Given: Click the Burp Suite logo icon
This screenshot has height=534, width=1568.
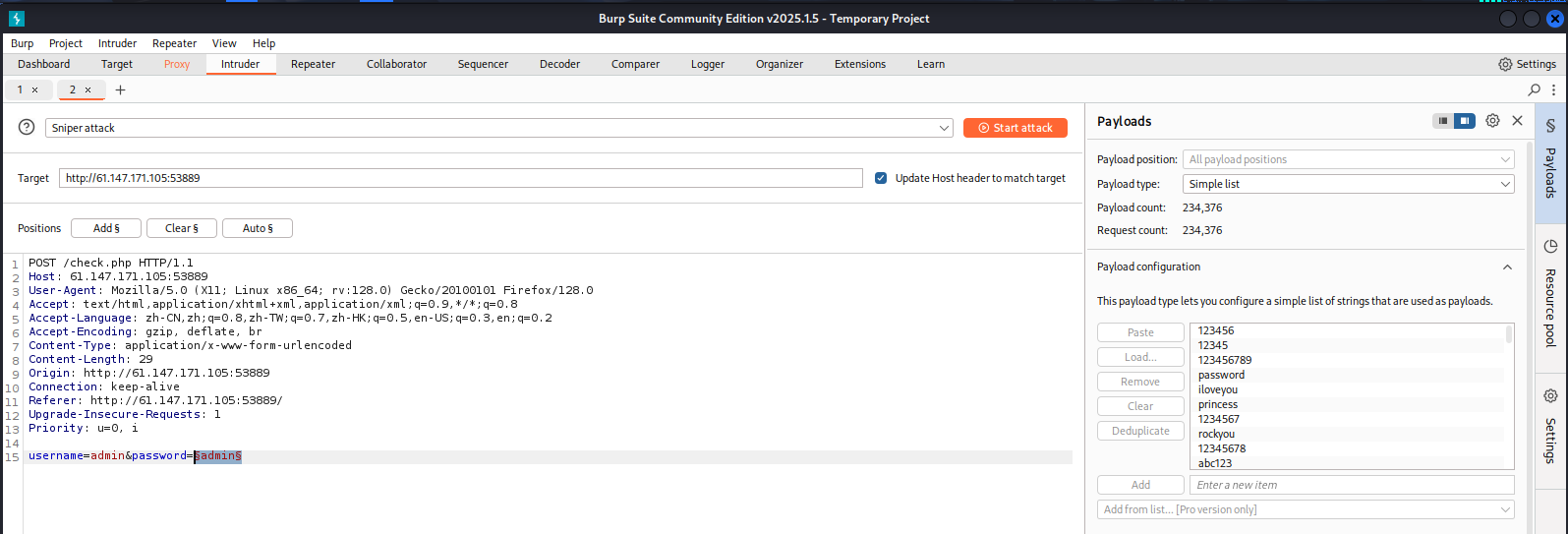Looking at the screenshot, I should coord(16,19).
